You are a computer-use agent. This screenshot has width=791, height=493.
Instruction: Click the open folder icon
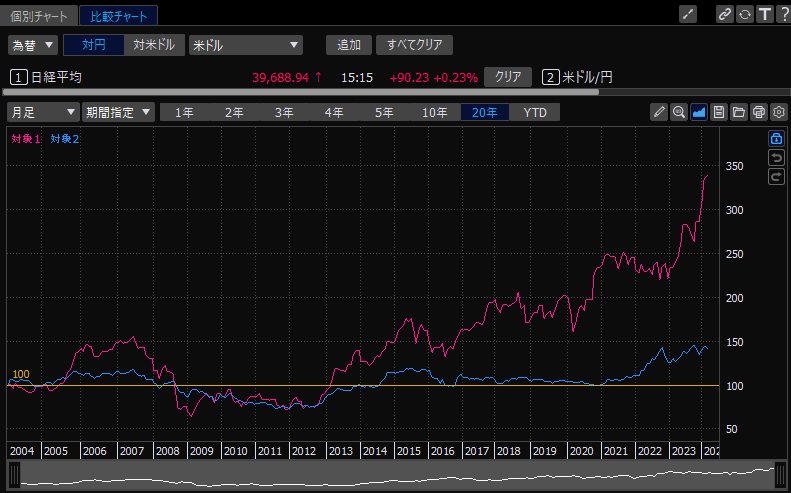click(x=739, y=112)
